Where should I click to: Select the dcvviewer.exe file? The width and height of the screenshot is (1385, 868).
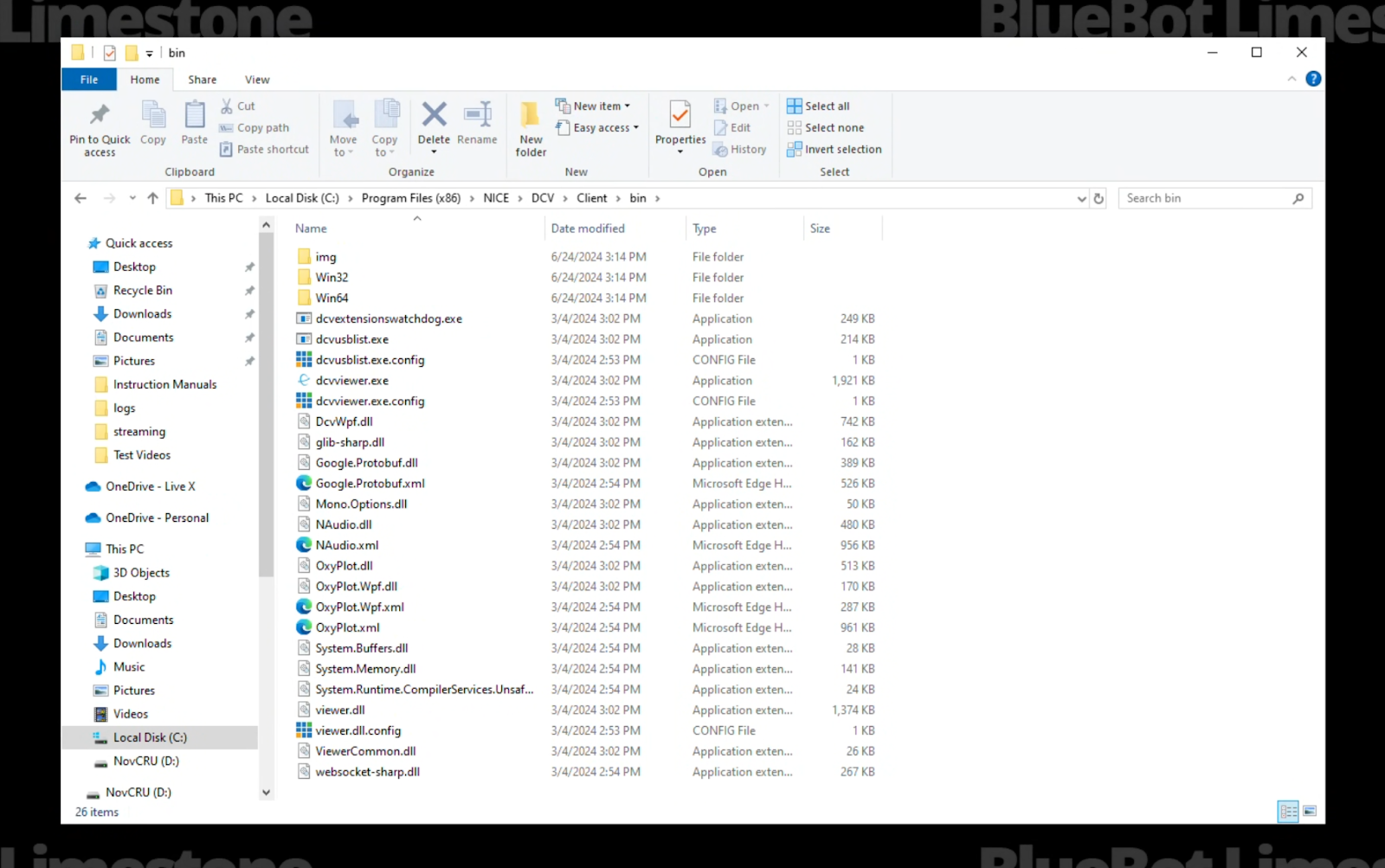pyautogui.click(x=351, y=380)
